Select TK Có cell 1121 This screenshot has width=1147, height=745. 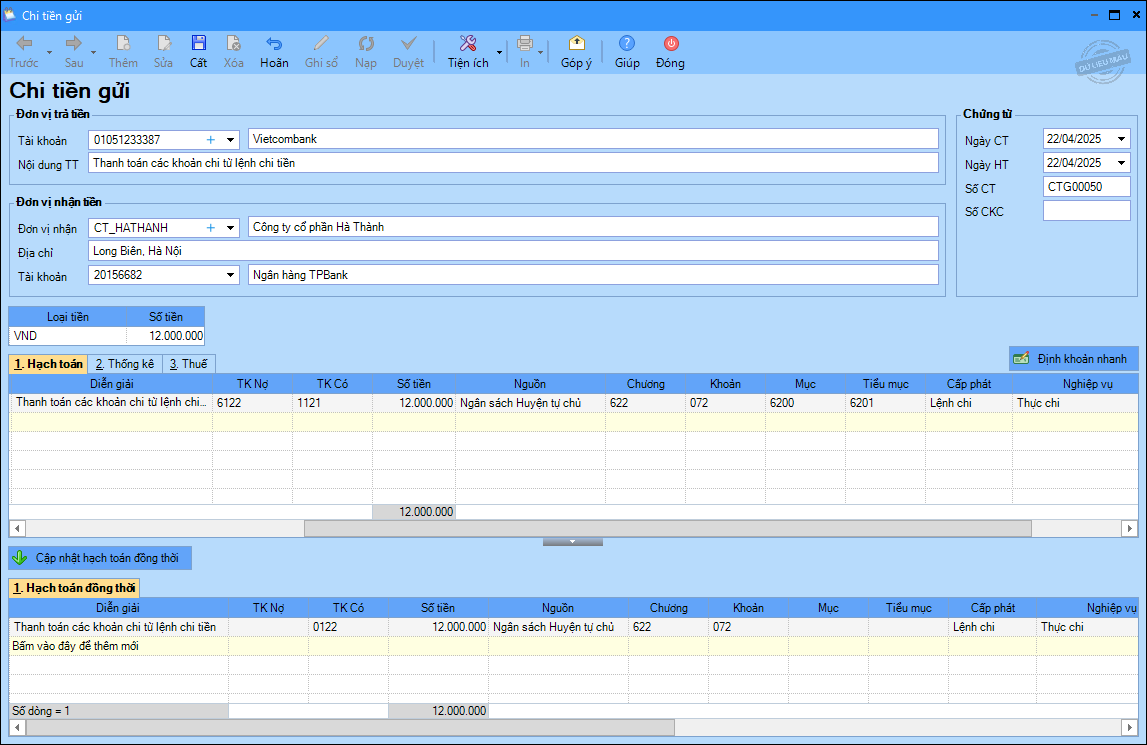333,403
